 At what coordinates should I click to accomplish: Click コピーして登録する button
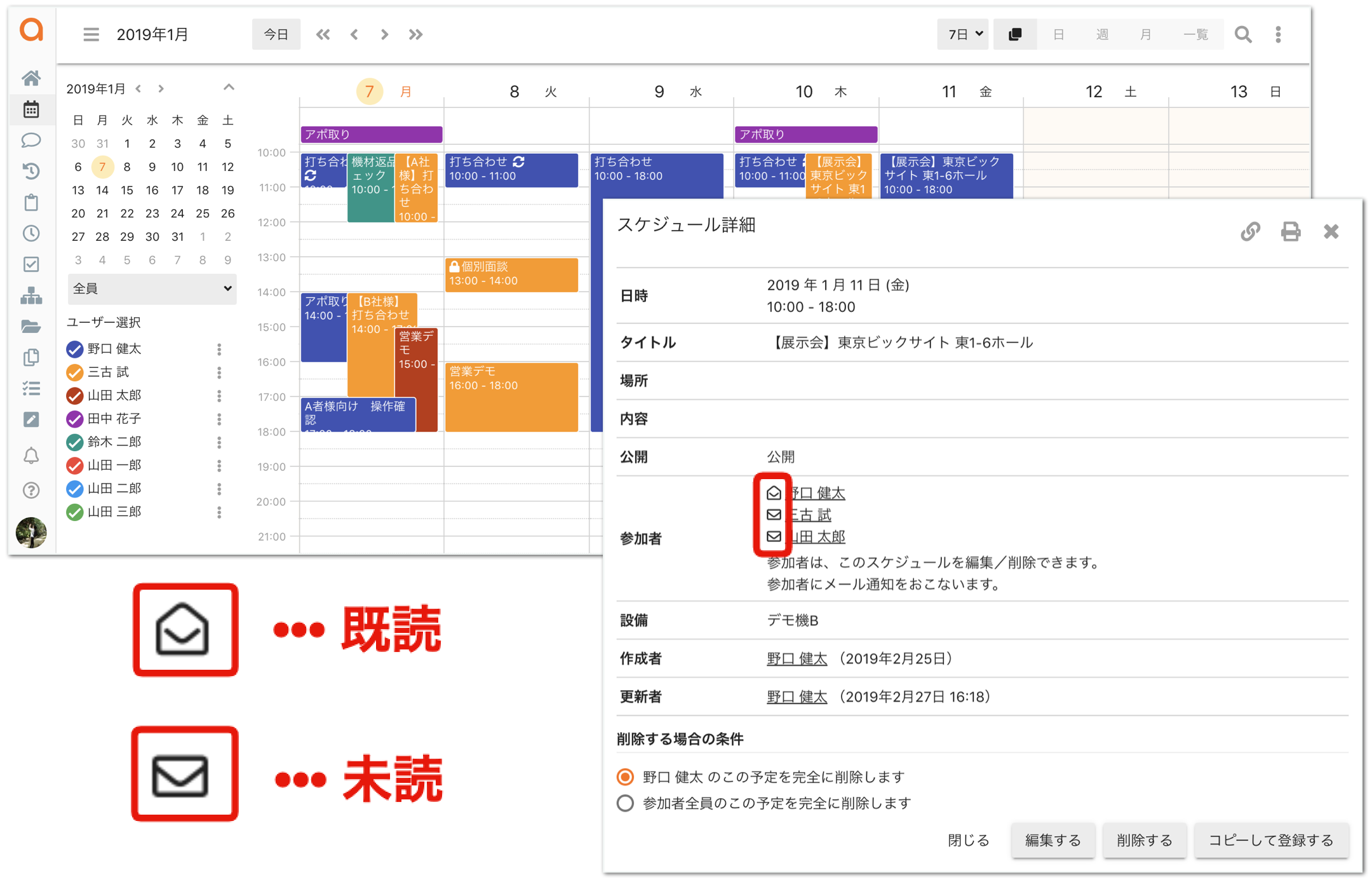tap(1272, 840)
